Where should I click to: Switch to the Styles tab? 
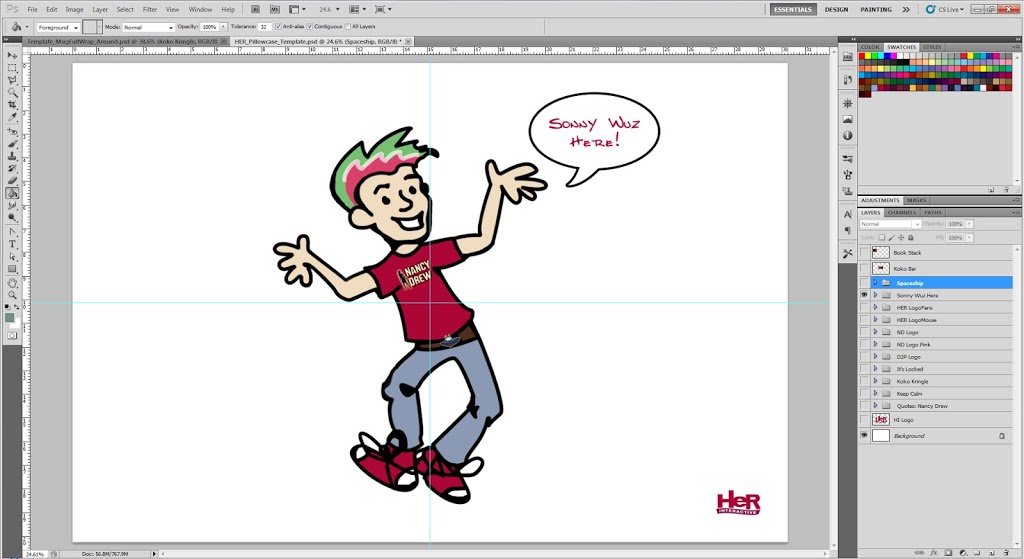pos(932,47)
